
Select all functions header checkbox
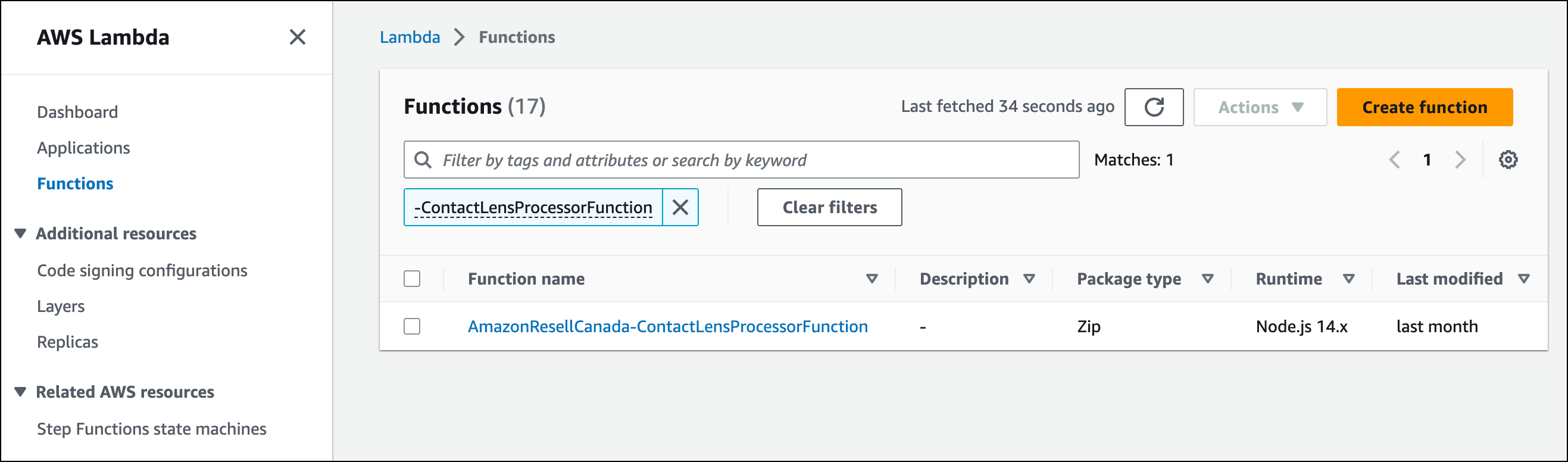[412, 279]
